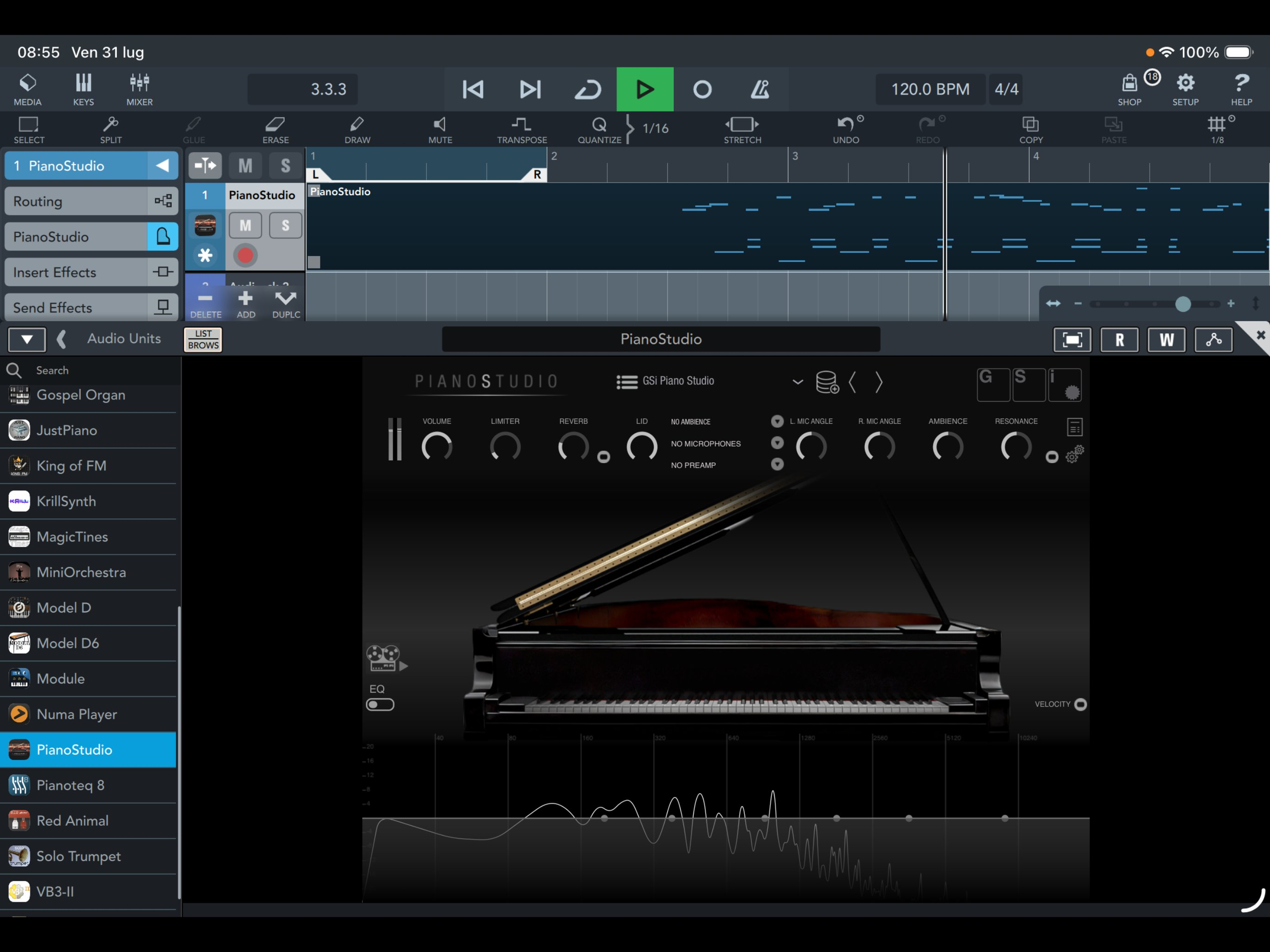Viewport: 1270px width, 952px height.
Task: Adjust the VOLUME knob
Action: click(437, 446)
